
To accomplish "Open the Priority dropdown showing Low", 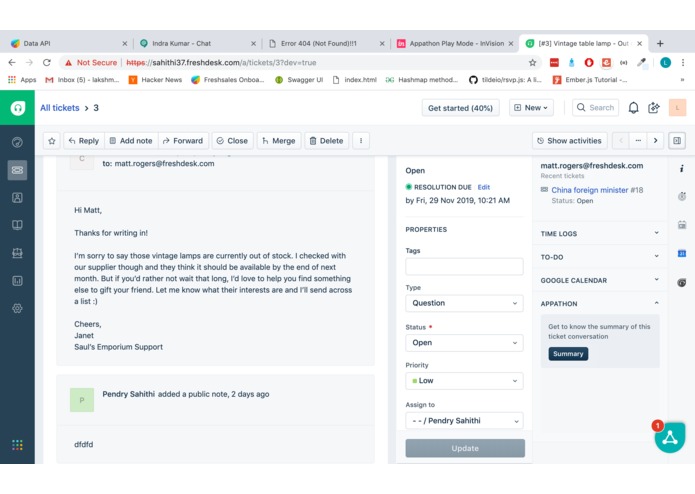I will 464,381.
